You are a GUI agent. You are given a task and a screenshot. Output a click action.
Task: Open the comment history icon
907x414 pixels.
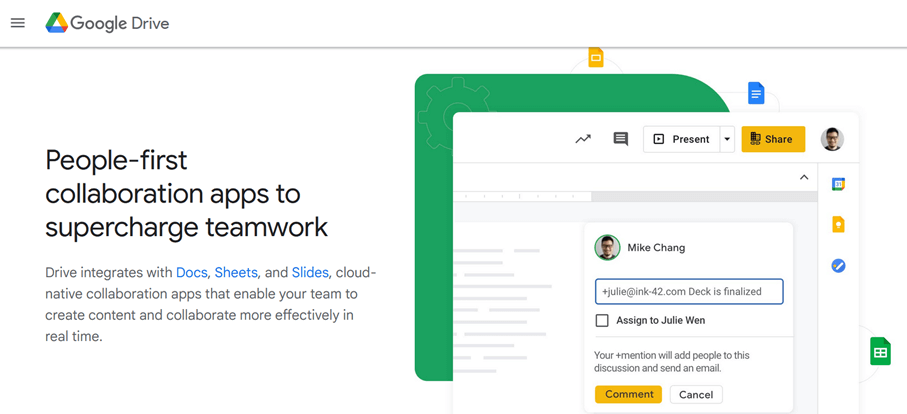coord(621,139)
